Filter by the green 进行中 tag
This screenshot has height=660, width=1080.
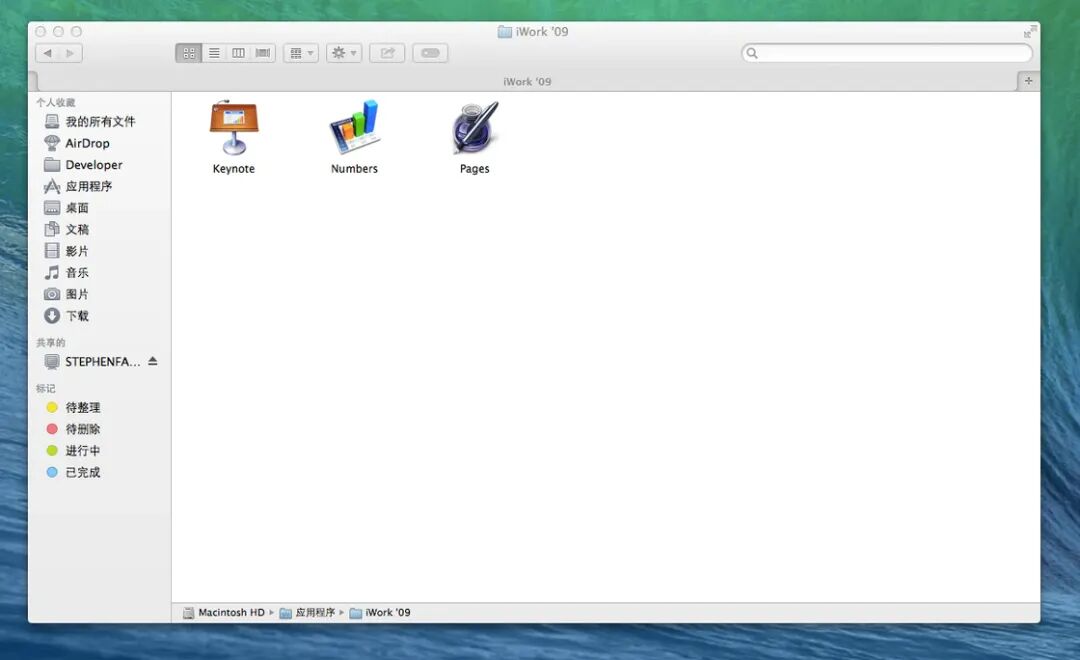click(x=73, y=451)
